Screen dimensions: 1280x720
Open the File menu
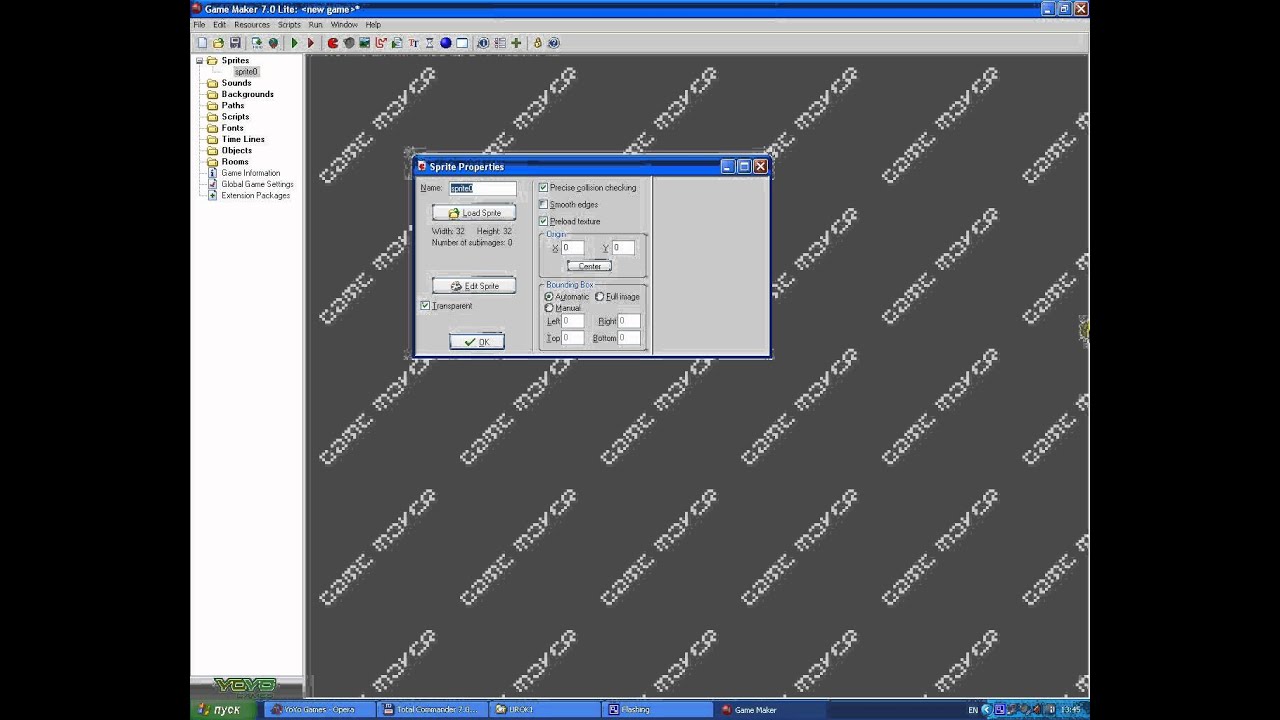199,24
